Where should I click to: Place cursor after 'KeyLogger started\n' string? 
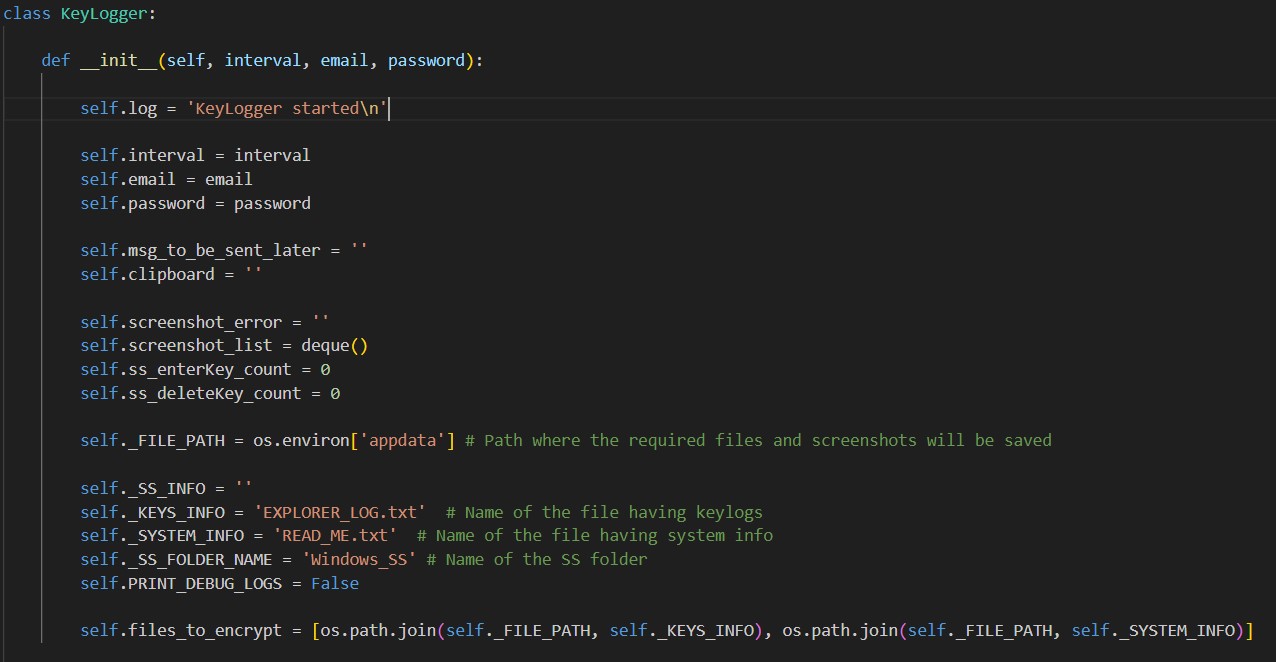388,108
